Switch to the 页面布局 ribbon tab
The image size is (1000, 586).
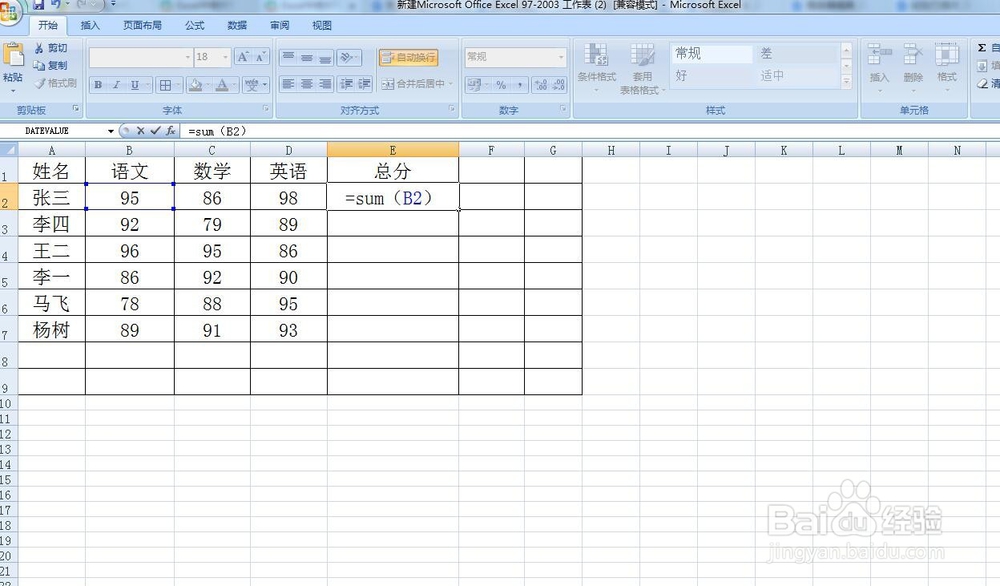(142, 26)
